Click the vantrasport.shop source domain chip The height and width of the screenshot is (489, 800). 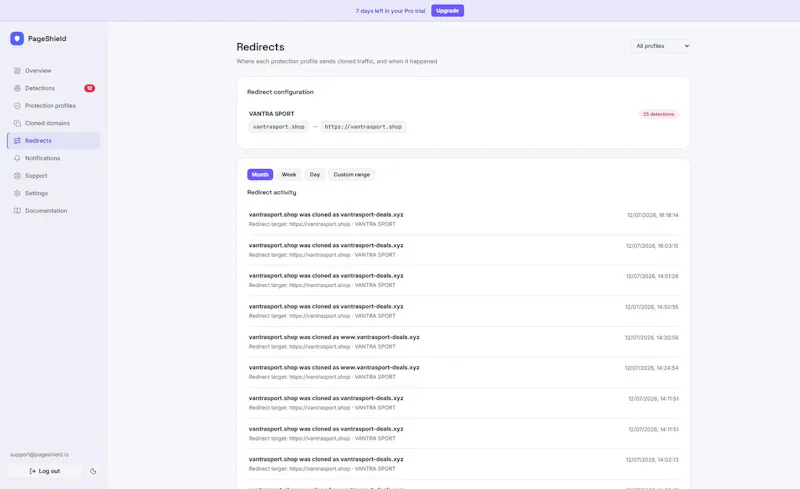[279, 127]
